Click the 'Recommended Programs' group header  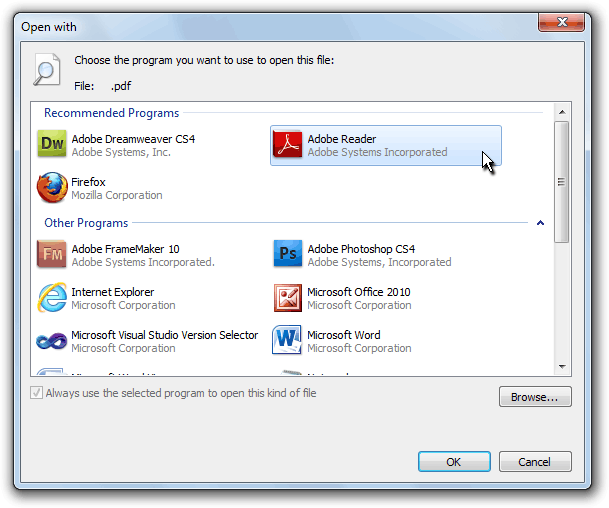tap(111, 113)
